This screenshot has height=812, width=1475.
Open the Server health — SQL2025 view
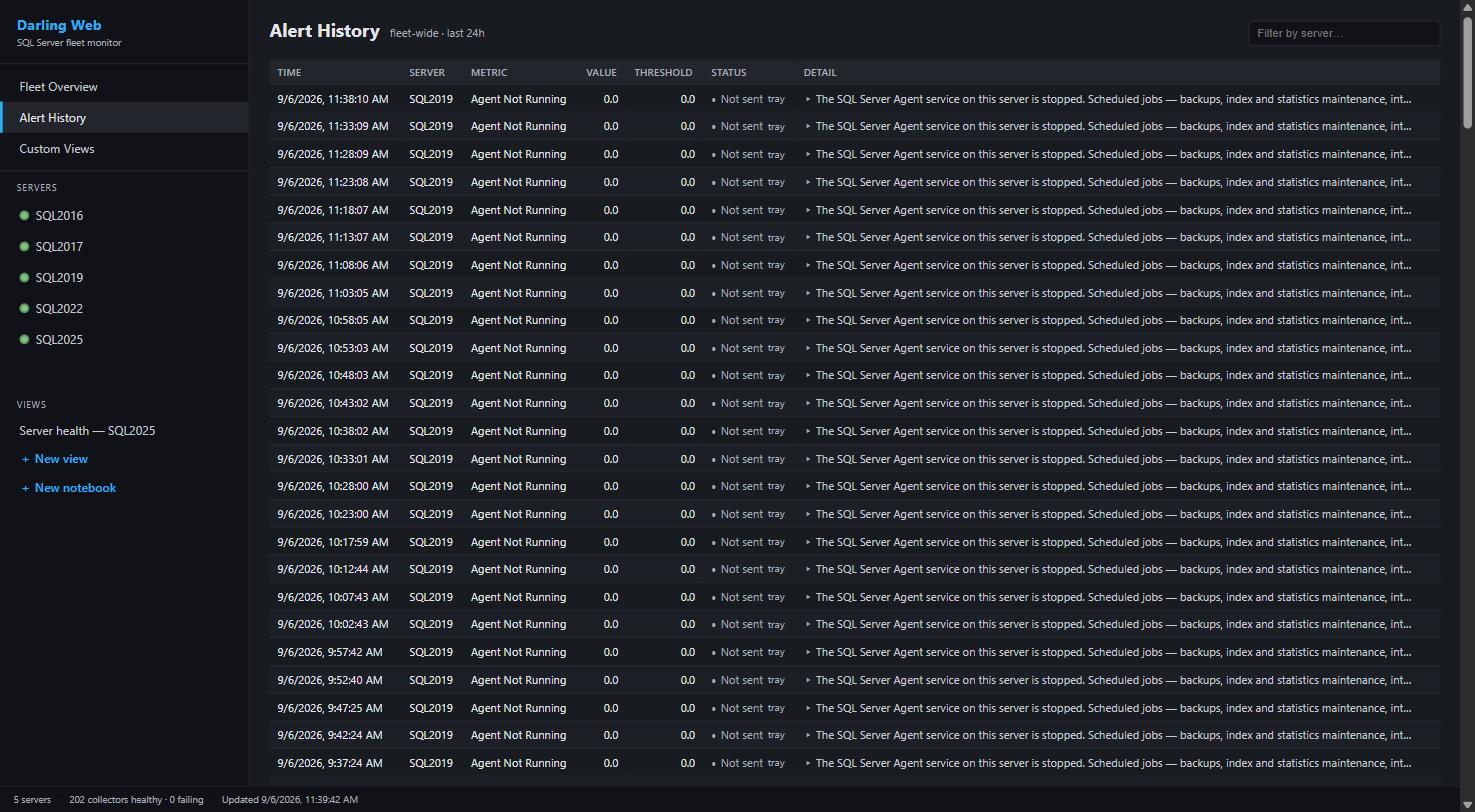(x=87, y=431)
